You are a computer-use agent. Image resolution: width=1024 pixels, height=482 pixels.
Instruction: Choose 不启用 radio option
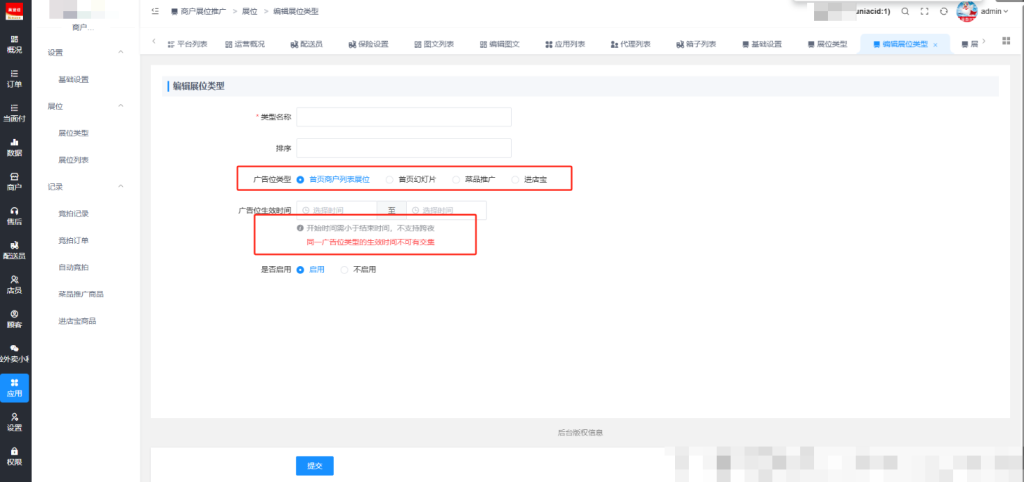pos(359,269)
